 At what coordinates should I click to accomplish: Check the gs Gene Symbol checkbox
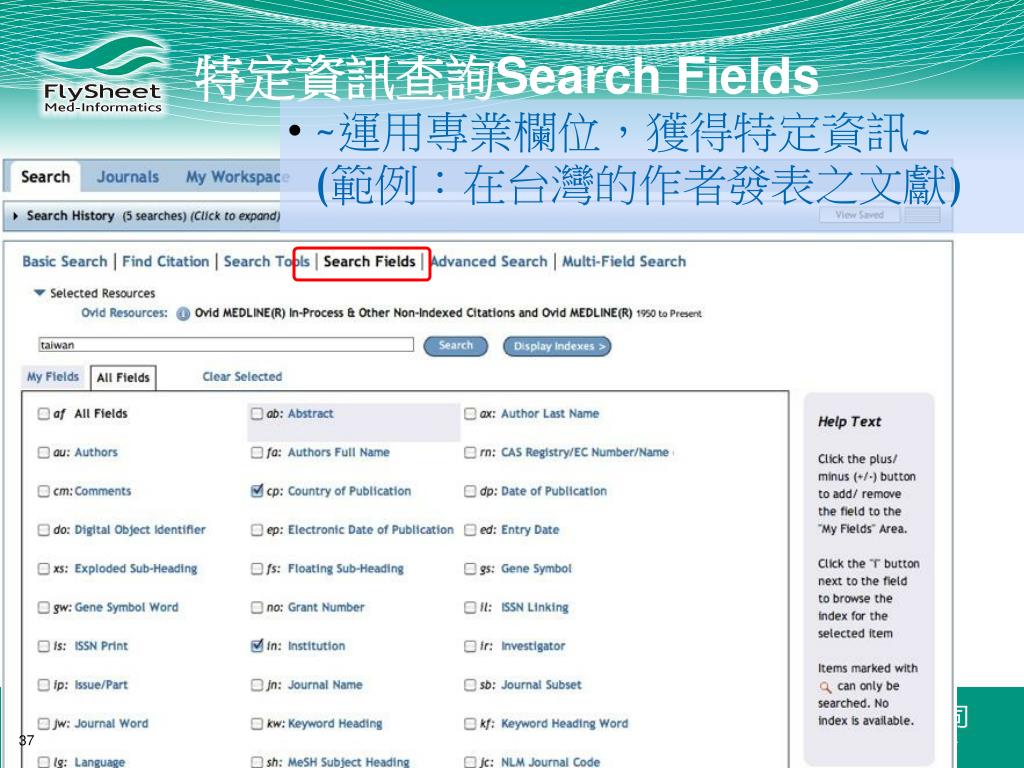click(470, 569)
